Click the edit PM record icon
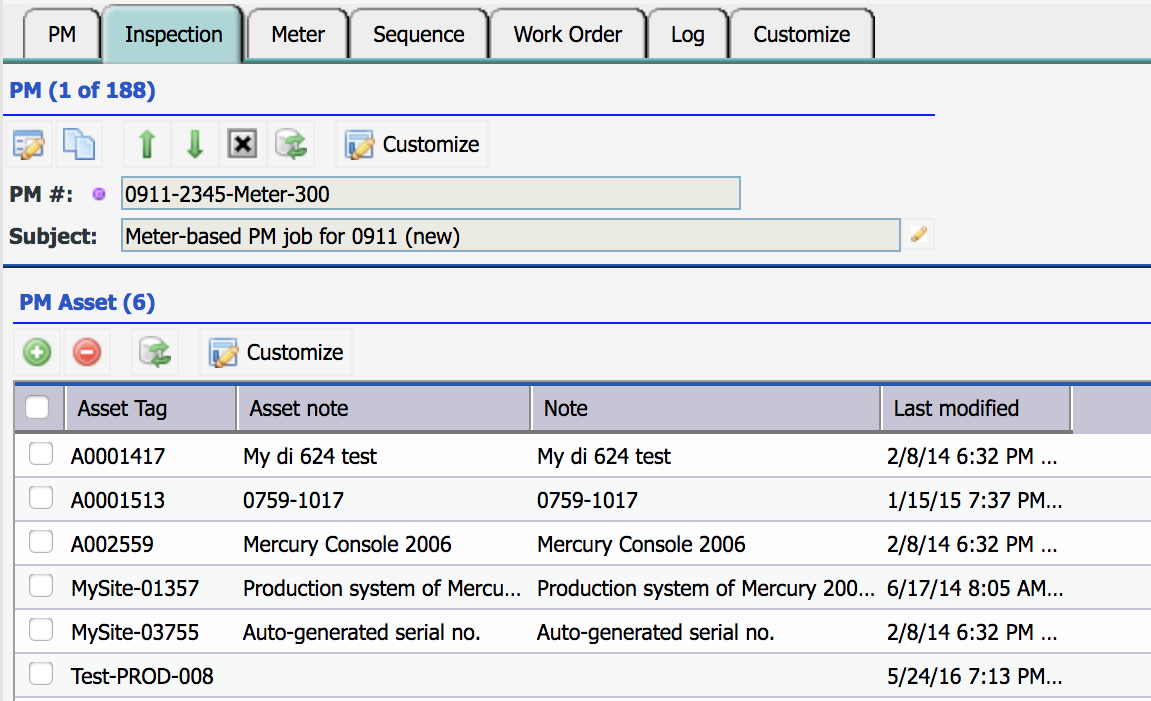 (x=29, y=145)
